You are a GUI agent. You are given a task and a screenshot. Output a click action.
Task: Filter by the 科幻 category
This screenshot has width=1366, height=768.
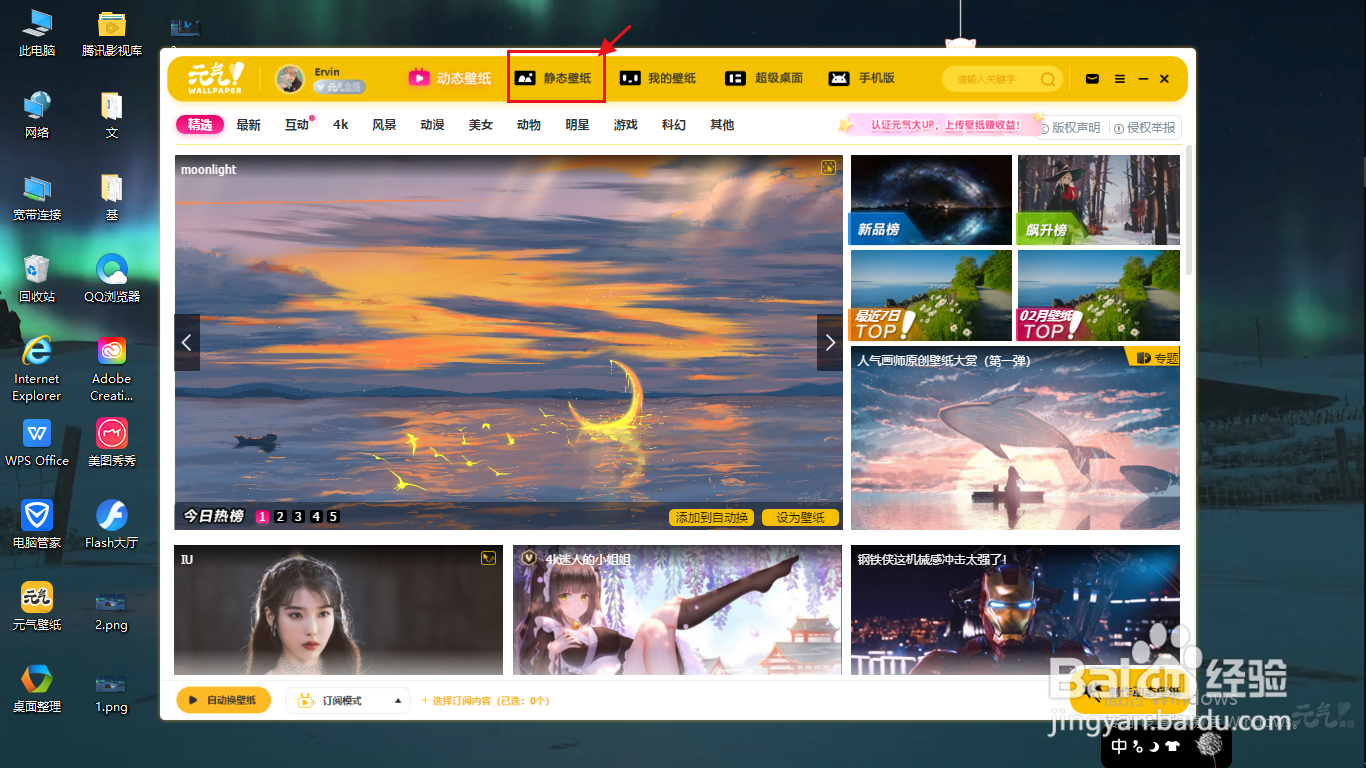(673, 125)
